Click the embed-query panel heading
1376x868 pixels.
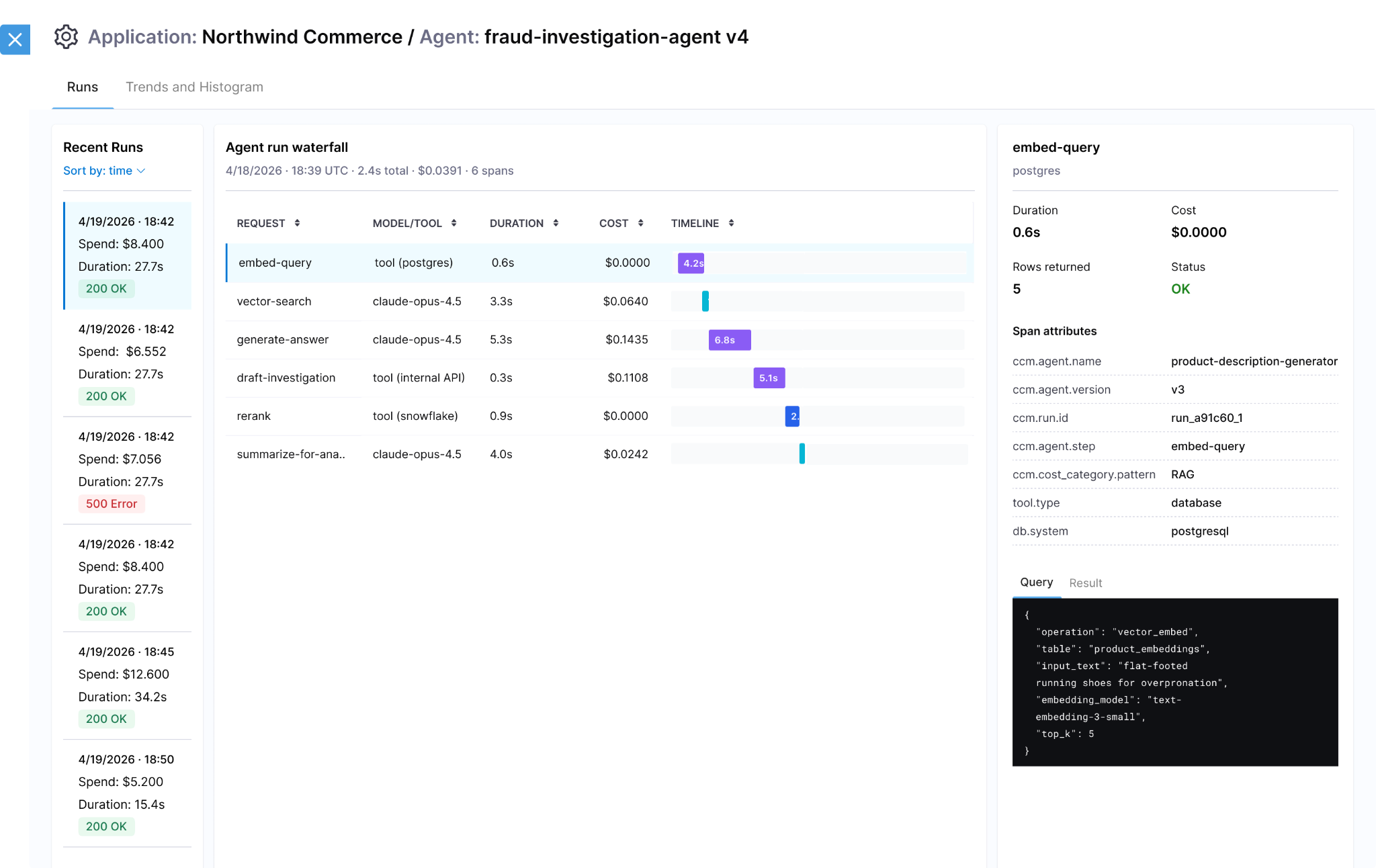pyautogui.click(x=1056, y=148)
